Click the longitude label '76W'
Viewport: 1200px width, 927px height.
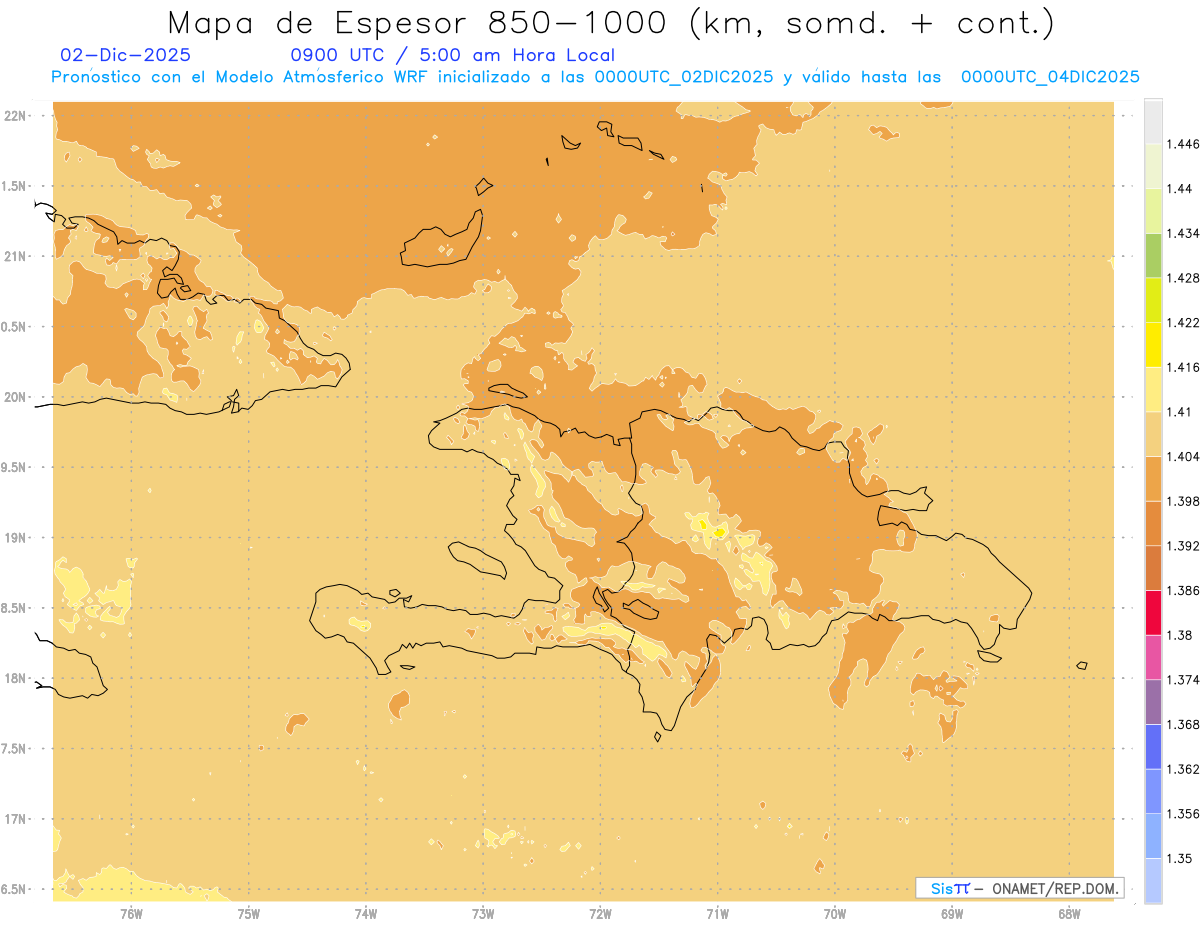pyautogui.click(x=131, y=913)
